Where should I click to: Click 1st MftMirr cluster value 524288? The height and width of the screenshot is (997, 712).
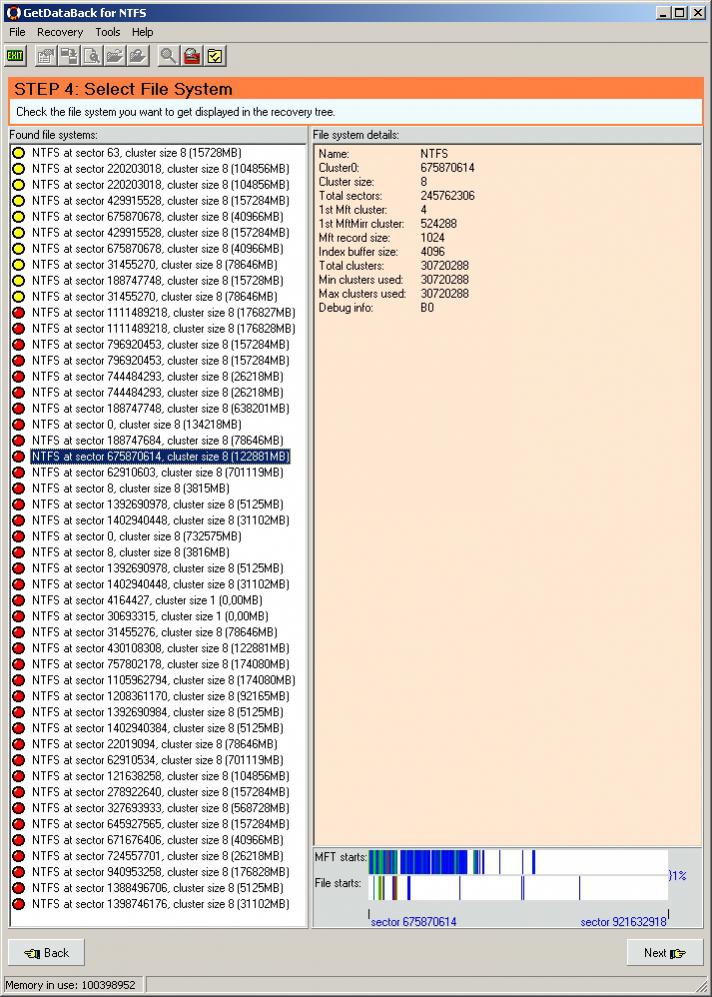[x=439, y=224]
